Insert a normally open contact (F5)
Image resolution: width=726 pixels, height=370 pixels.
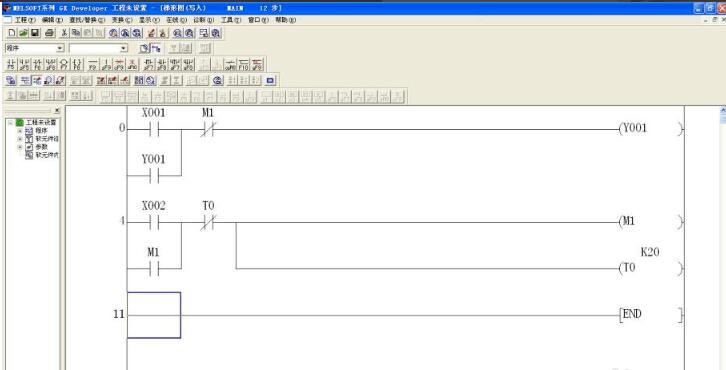[x=12, y=64]
